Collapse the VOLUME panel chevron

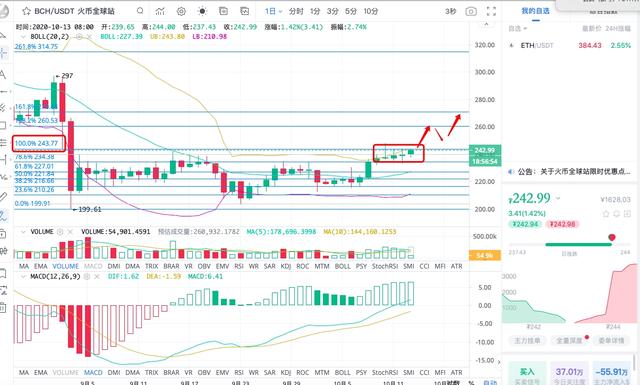pyautogui.click(x=23, y=231)
